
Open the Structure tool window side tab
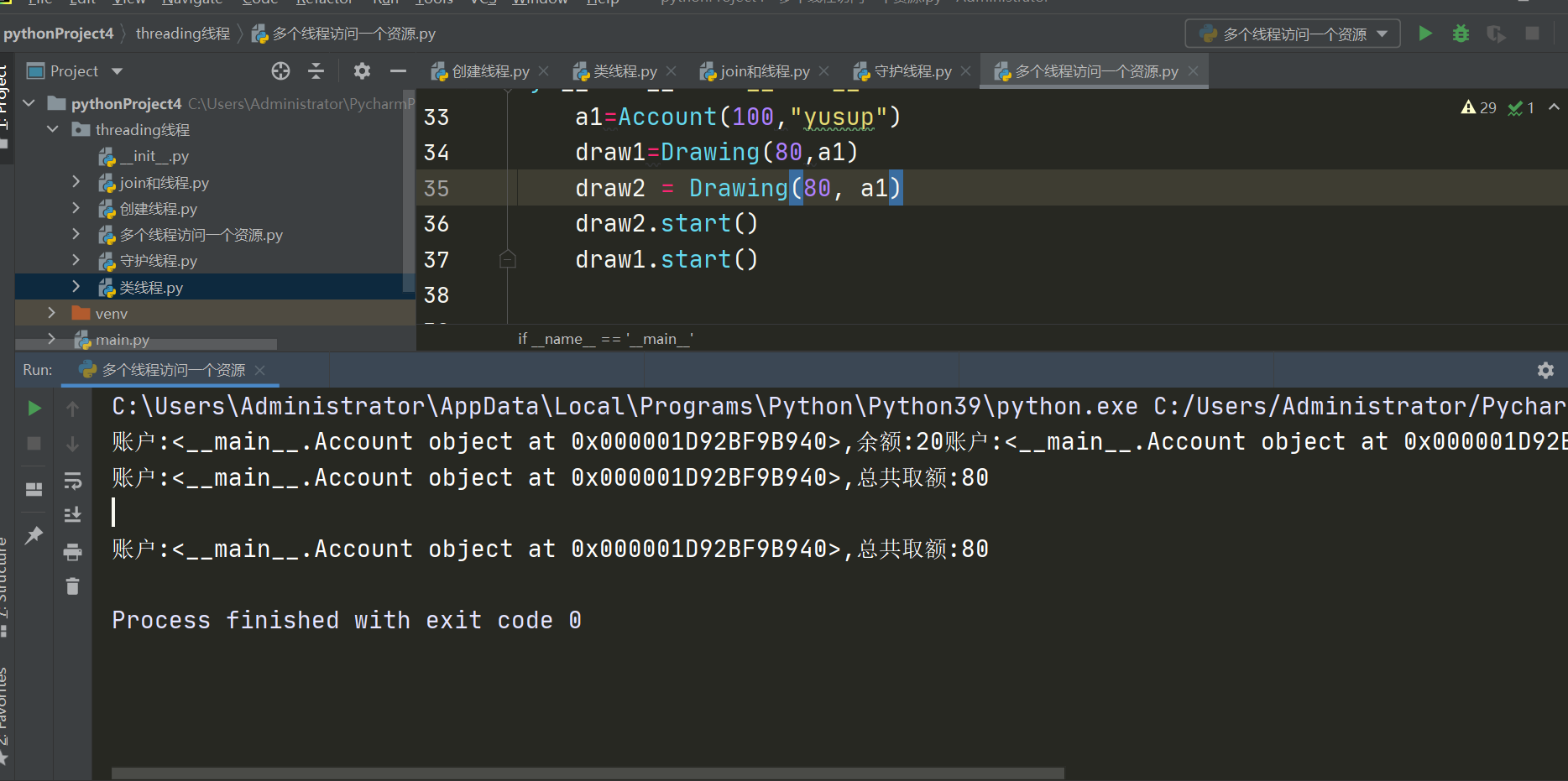coord(4,587)
